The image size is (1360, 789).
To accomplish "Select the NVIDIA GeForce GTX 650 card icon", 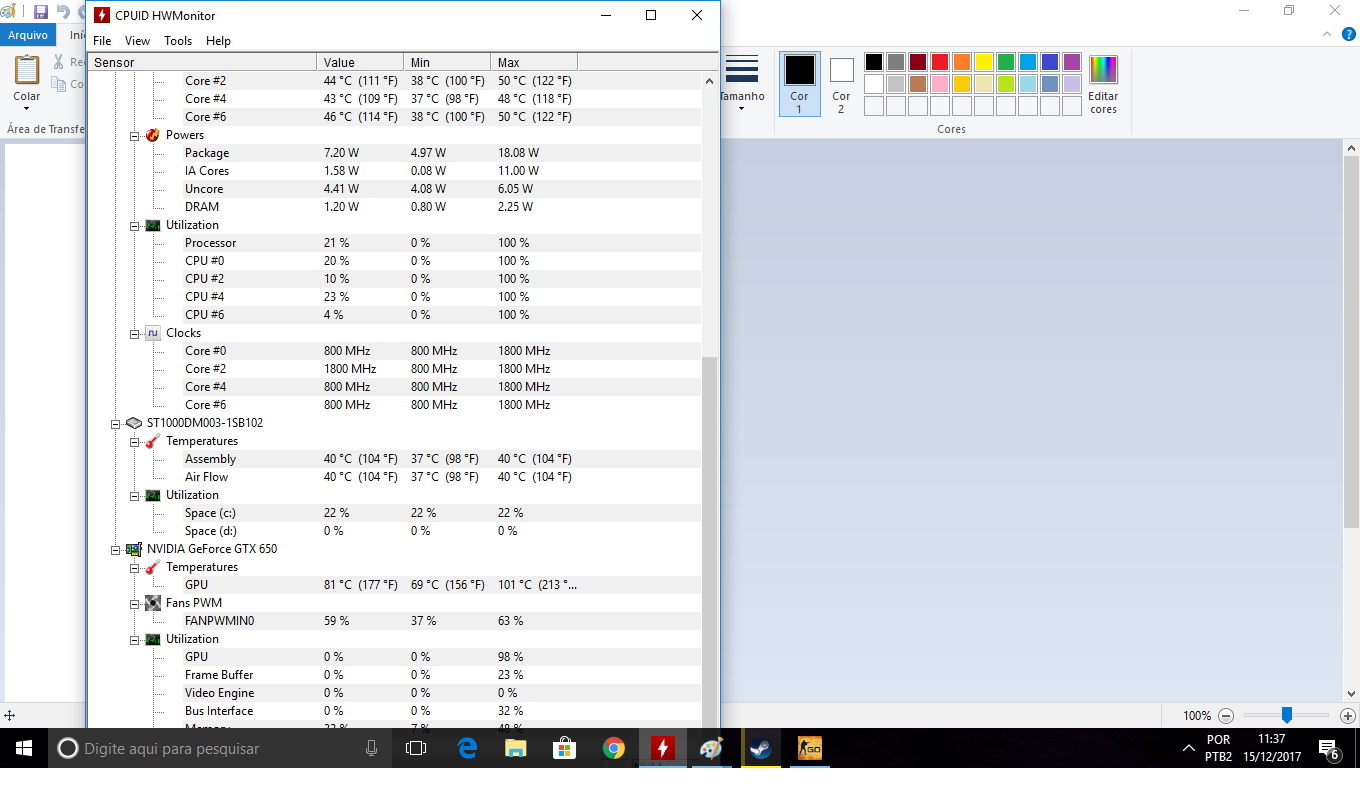I will 134,549.
